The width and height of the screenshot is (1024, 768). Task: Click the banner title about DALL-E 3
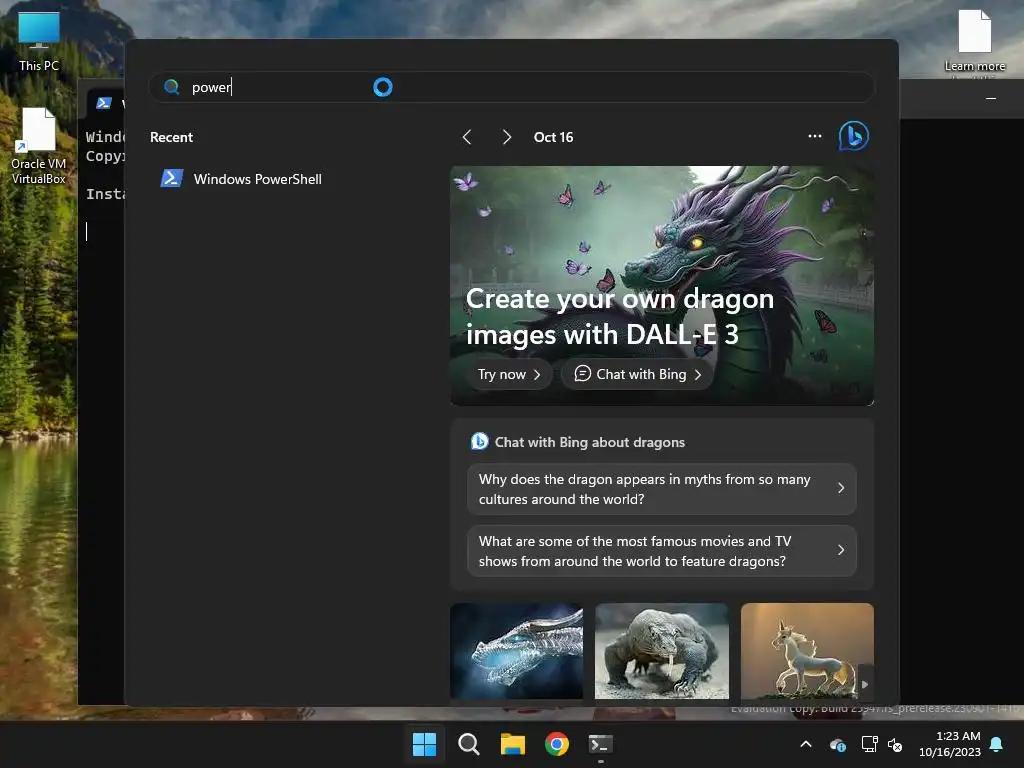(619, 317)
